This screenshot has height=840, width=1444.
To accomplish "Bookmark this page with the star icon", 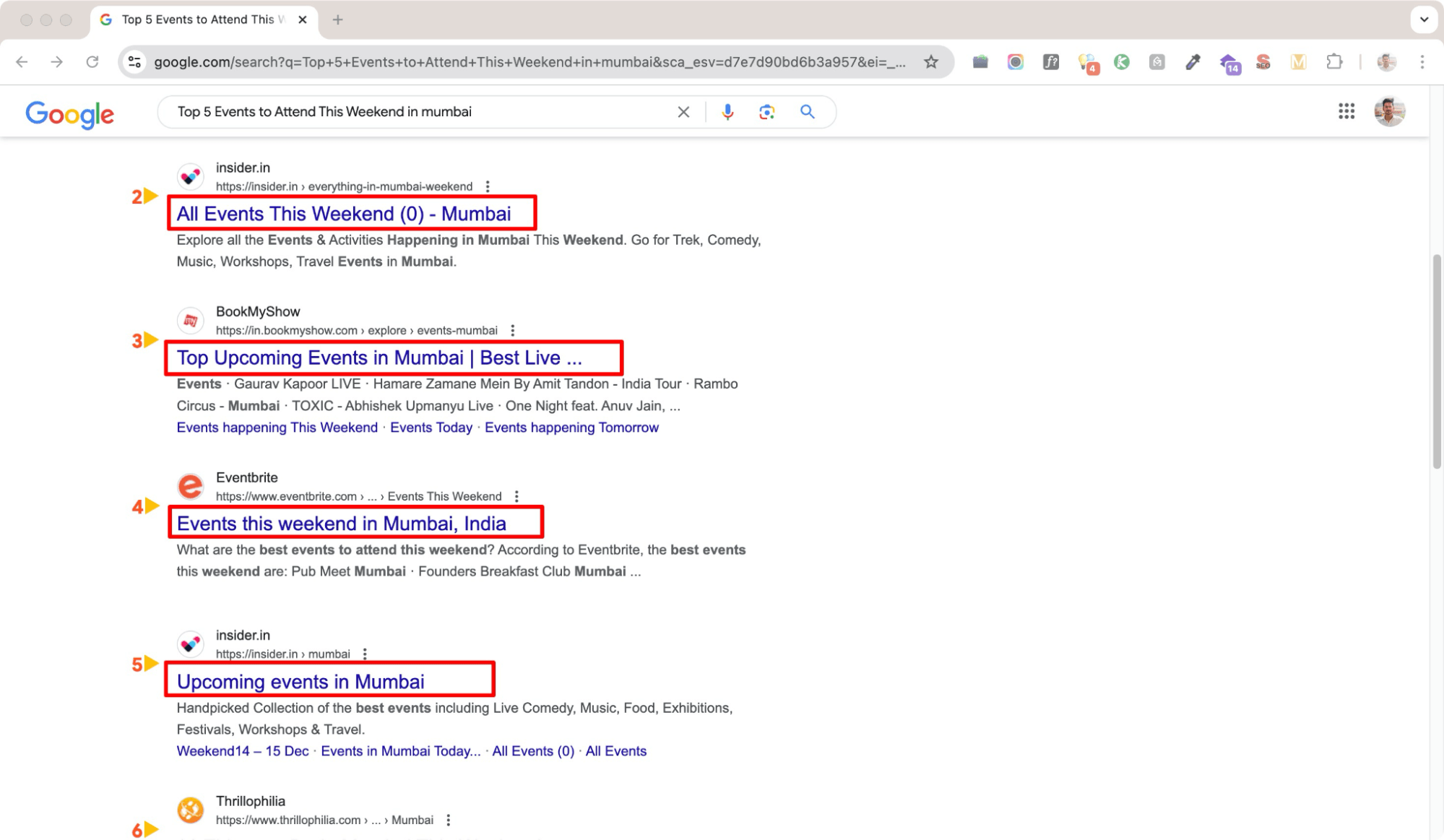I will [x=931, y=62].
